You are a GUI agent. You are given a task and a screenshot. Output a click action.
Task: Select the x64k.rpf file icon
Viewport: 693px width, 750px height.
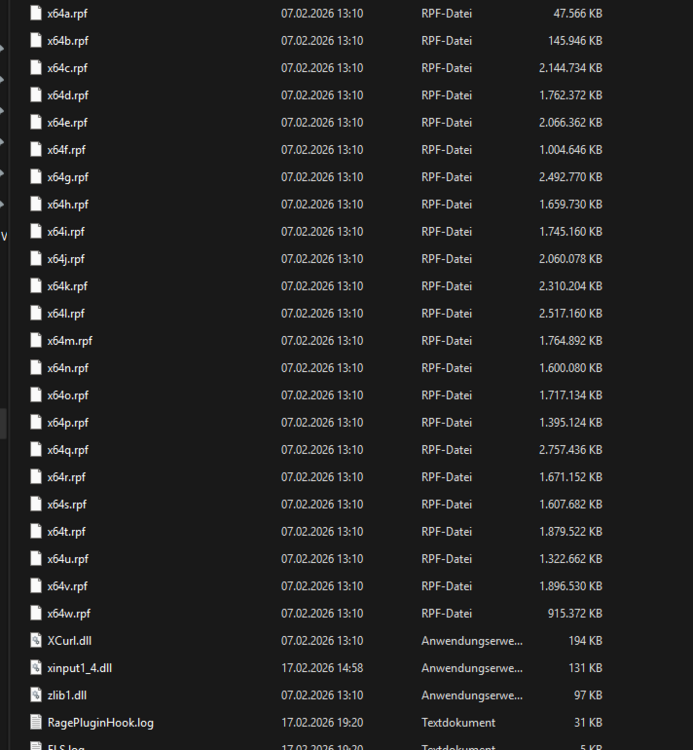pos(36,286)
